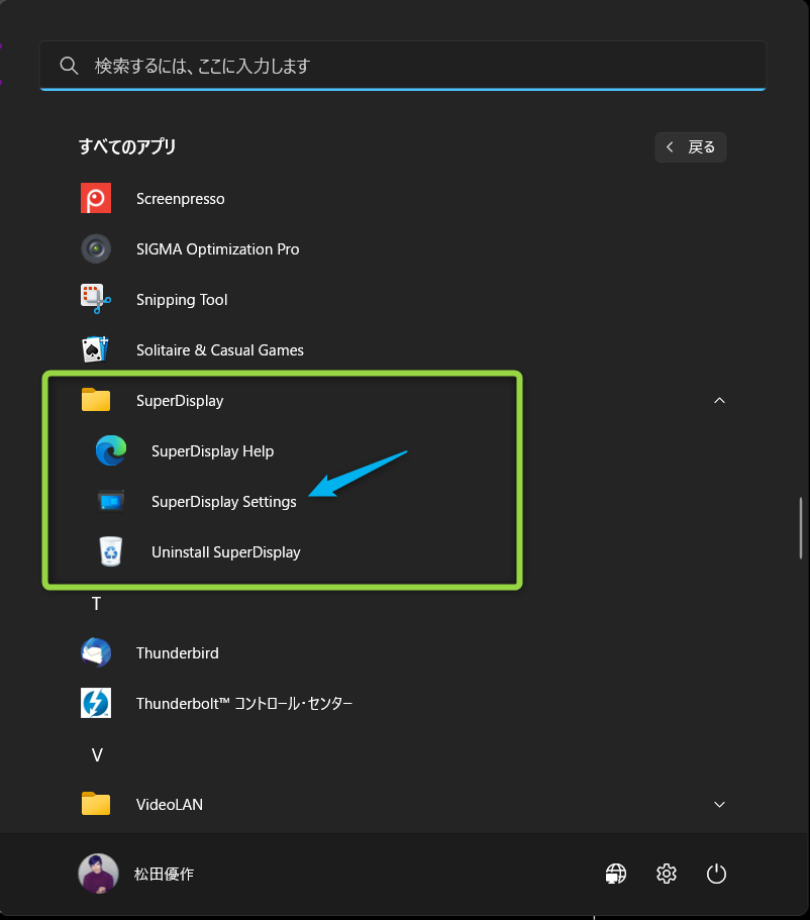This screenshot has width=810, height=920.
Task: Select Solitaire & Casual Games label
Action: click(220, 350)
